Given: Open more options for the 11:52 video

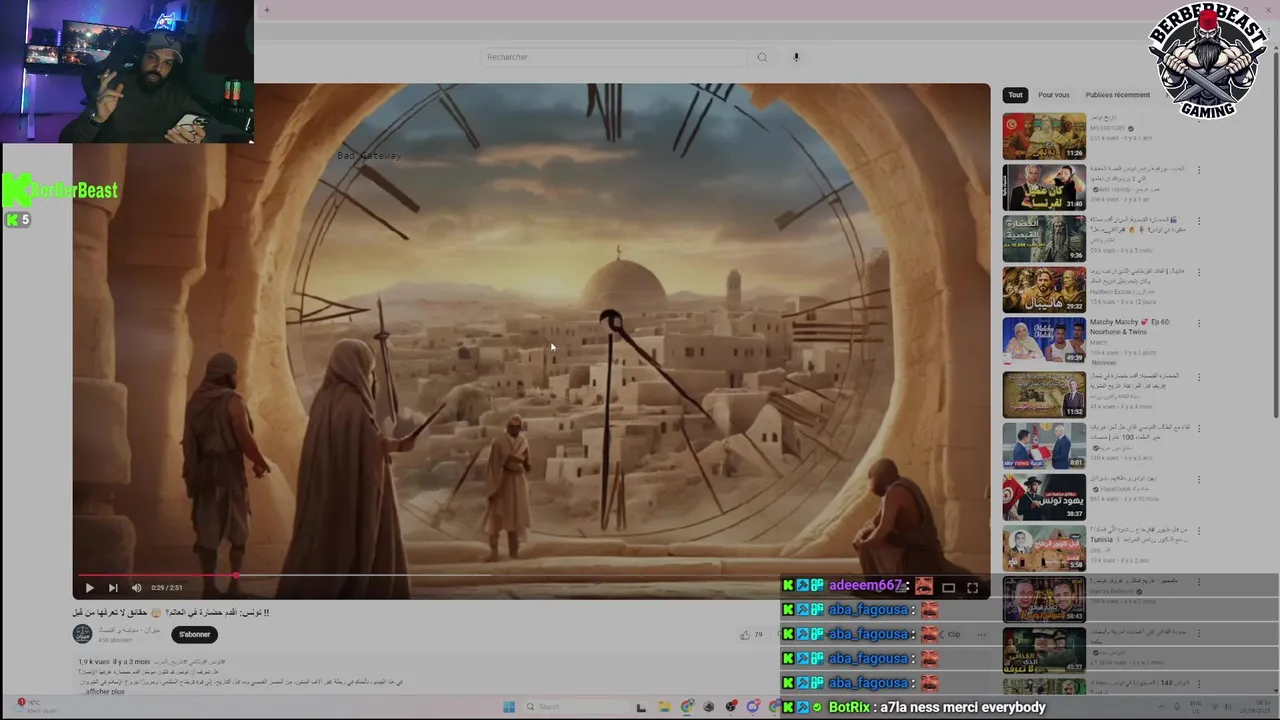Looking at the screenshot, I should click(1198, 377).
